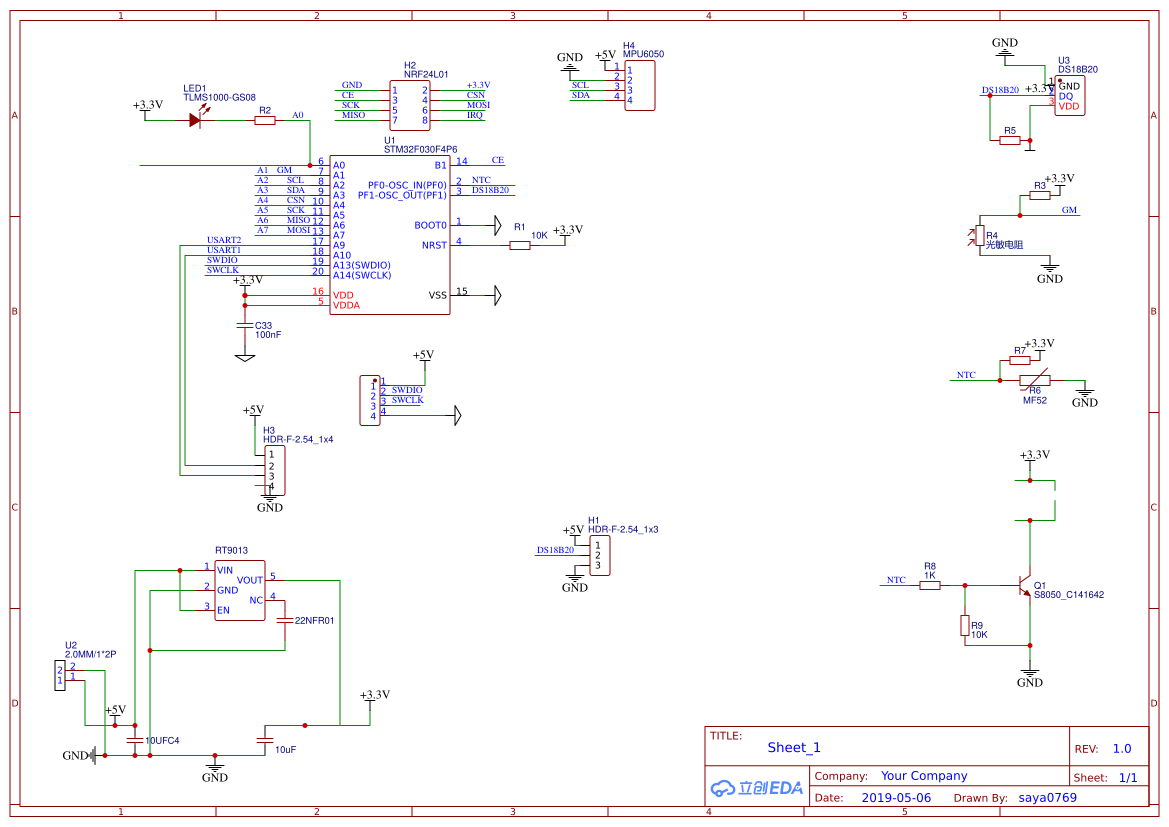Image resolution: width=1169 pixels, height=827 pixels.
Task: Click the 100nF capacitor C33
Action: pos(245,327)
